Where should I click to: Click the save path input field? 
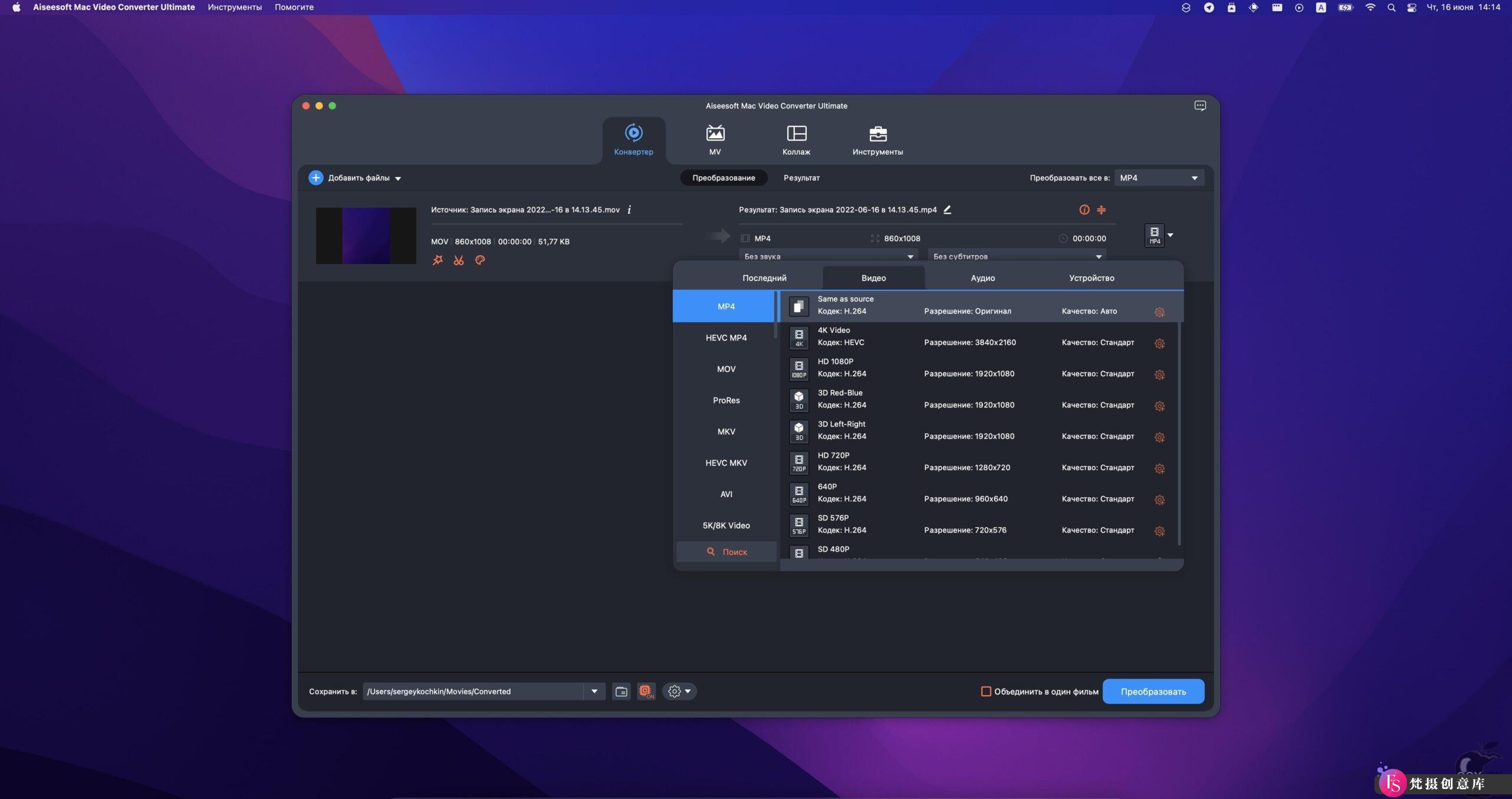click(x=473, y=692)
